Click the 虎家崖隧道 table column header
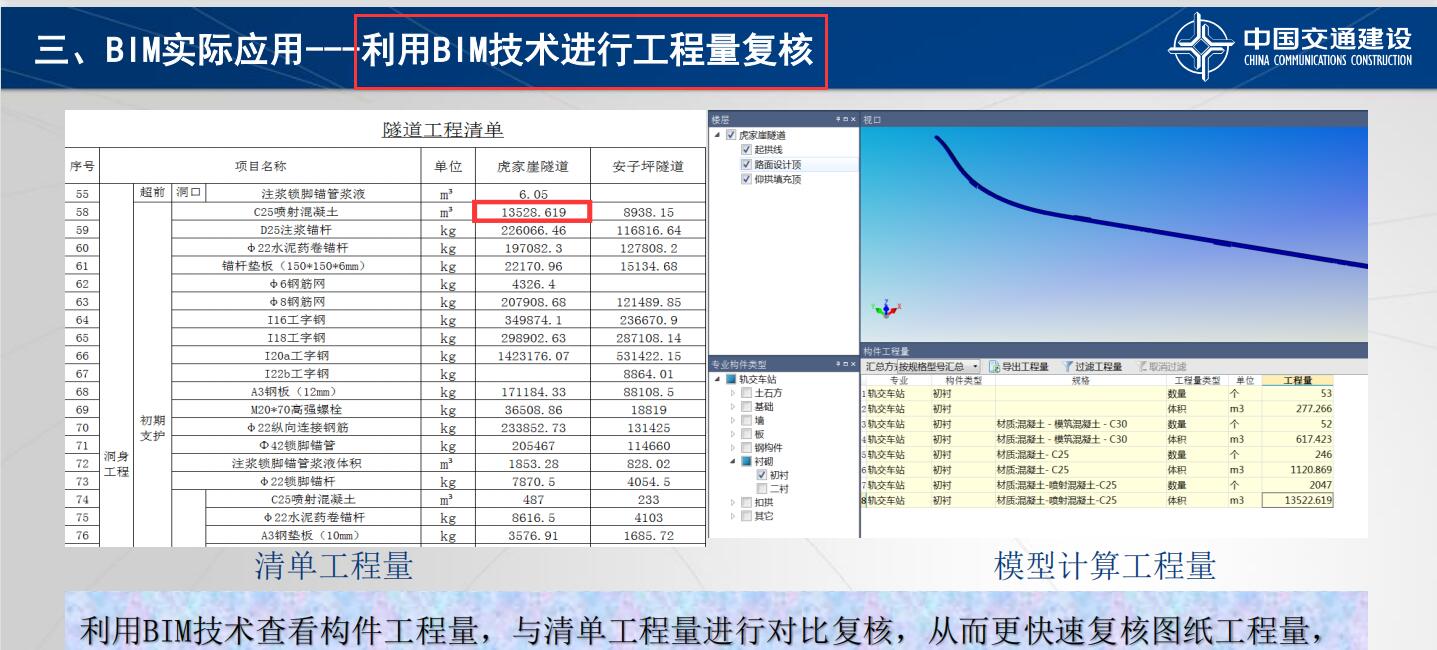Viewport: 1437px width, 650px height. pyautogui.click(x=534, y=166)
